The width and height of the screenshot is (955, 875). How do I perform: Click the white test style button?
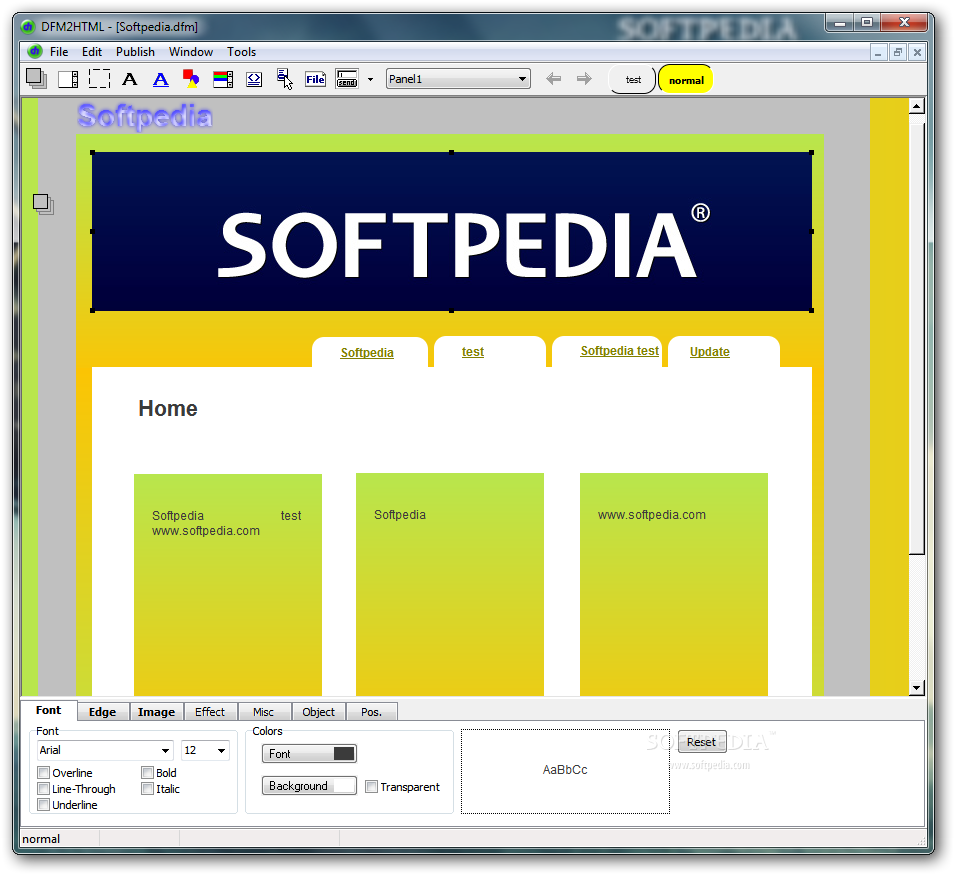(633, 80)
